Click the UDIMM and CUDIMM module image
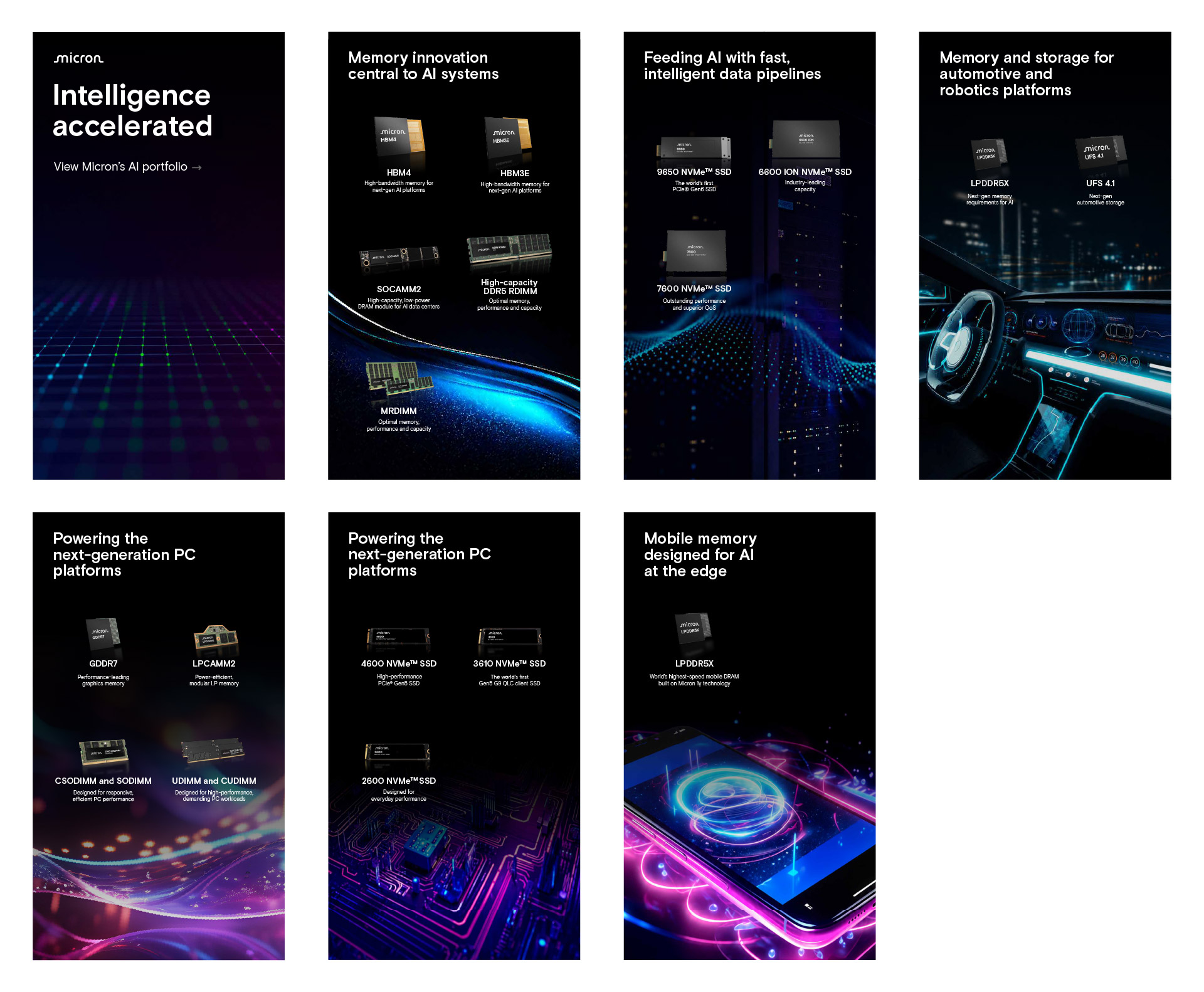The width and height of the screenshot is (1204, 992). pos(213,751)
